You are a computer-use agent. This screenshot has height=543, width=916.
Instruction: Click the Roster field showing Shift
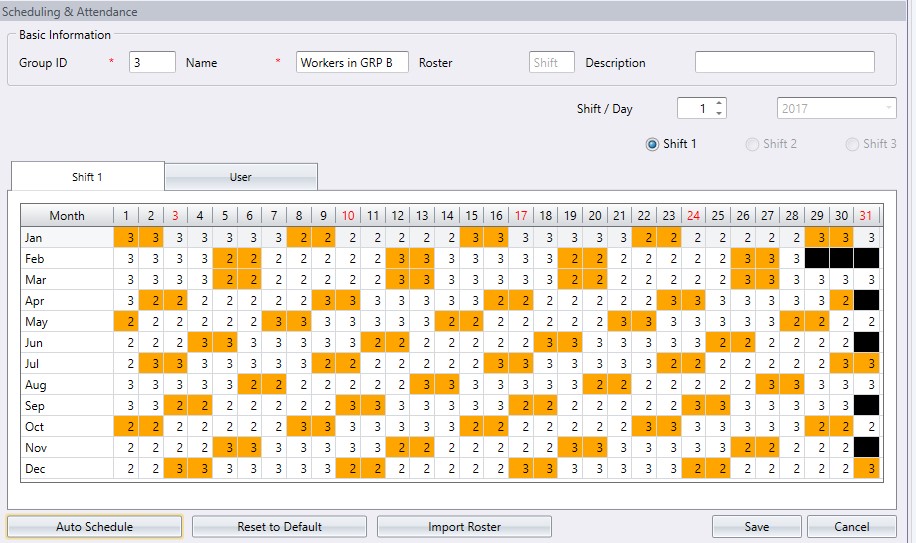(551, 62)
